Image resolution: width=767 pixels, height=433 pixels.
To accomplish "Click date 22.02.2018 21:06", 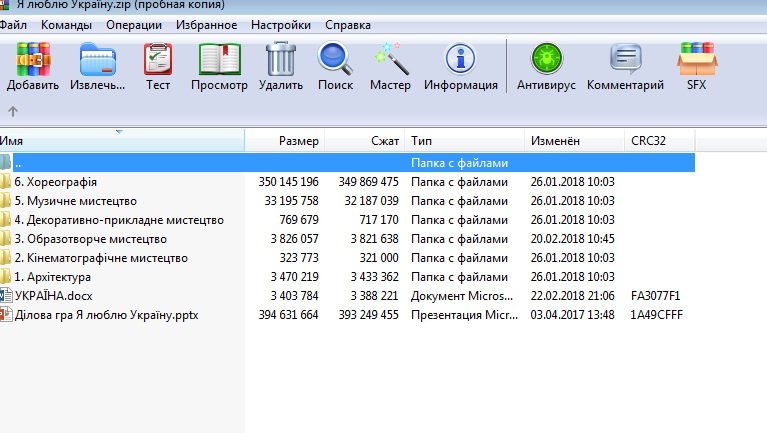I will pyautogui.click(x=572, y=296).
